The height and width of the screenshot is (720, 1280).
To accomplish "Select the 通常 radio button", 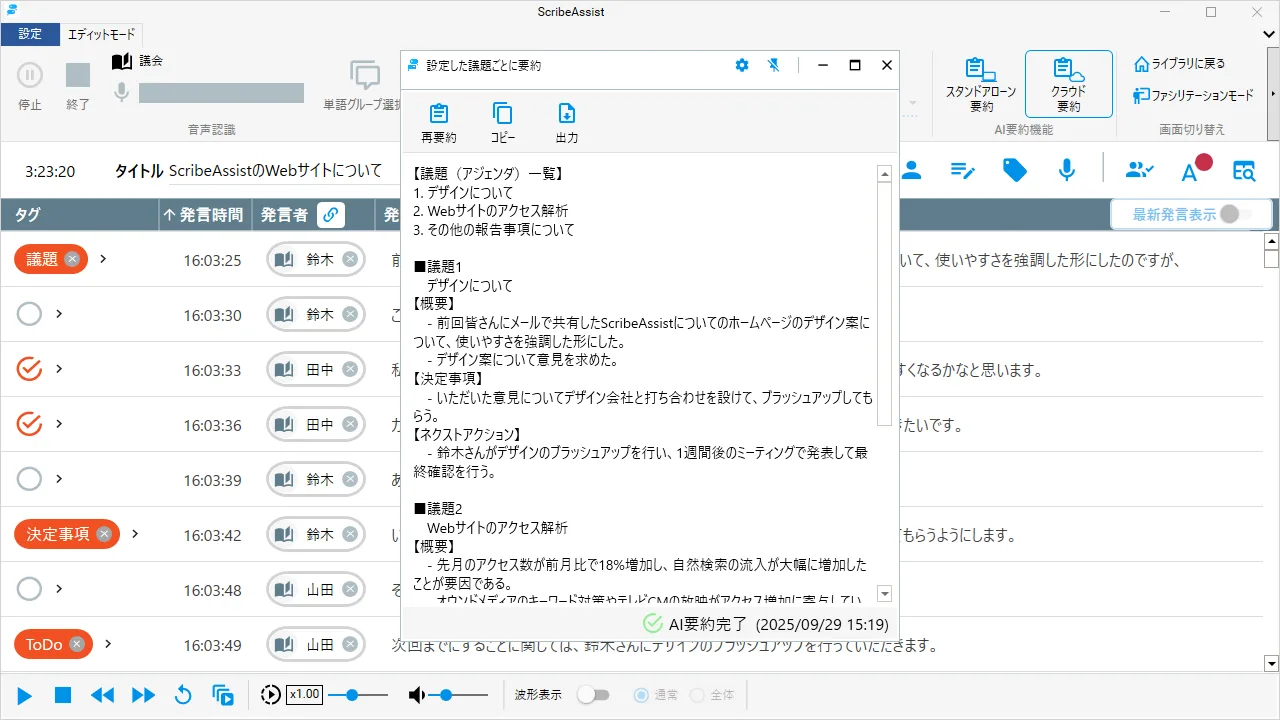I will 641,695.
